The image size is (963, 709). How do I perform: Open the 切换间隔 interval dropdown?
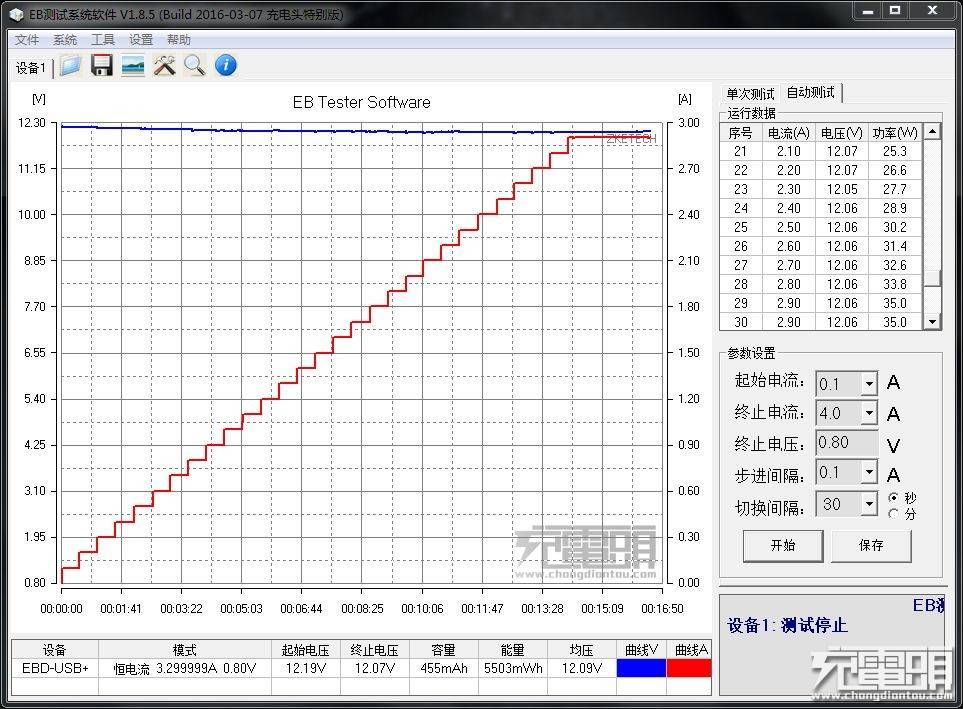(869, 503)
